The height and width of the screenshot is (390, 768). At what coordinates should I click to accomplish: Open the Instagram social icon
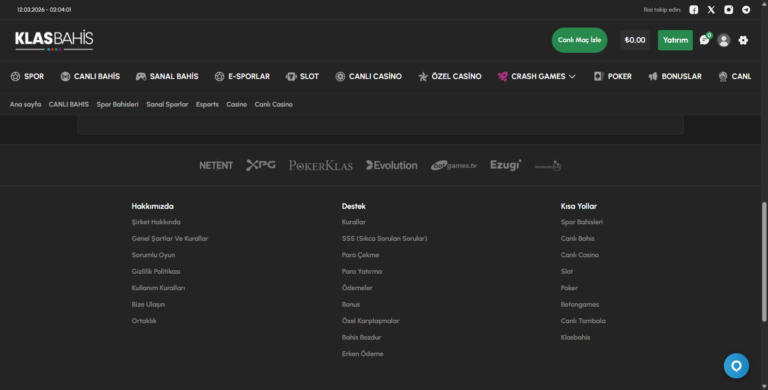[x=729, y=10]
